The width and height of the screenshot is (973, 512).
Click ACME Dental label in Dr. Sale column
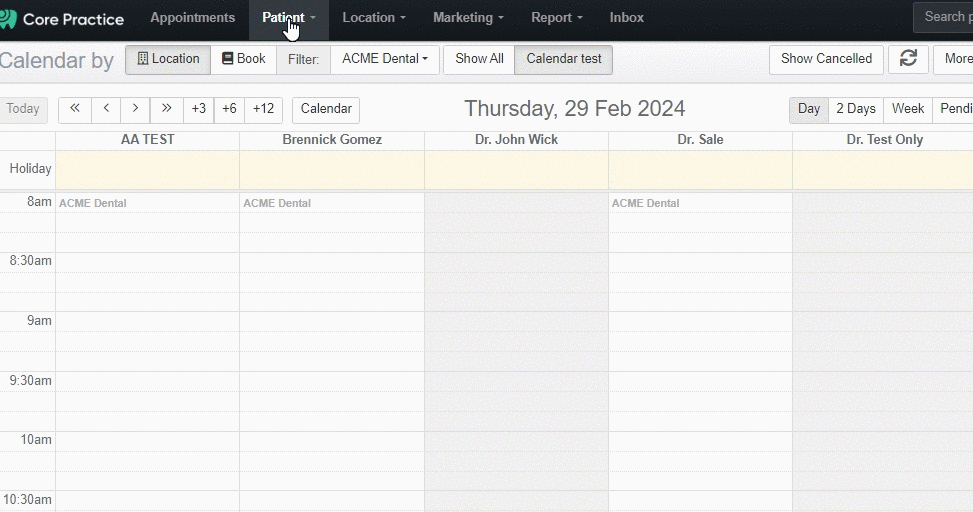(x=645, y=204)
